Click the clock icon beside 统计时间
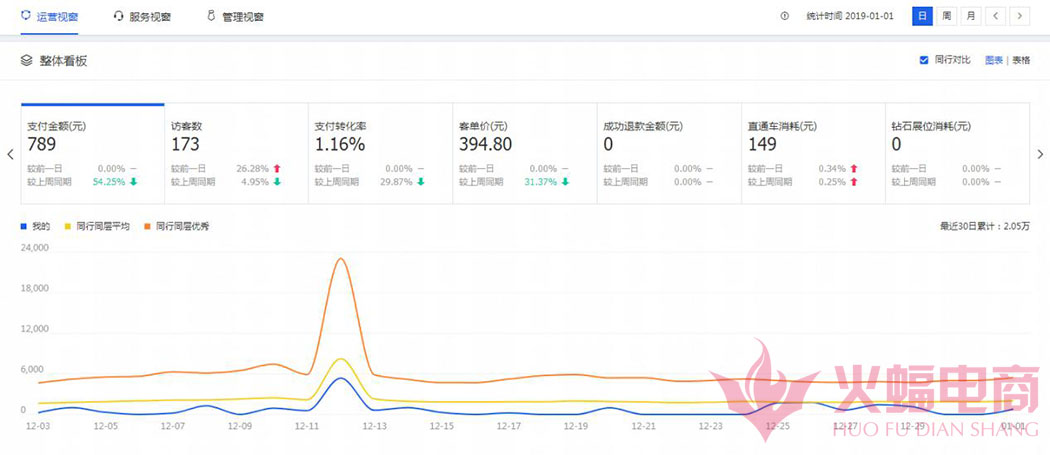1050x455 pixels. 784,16
